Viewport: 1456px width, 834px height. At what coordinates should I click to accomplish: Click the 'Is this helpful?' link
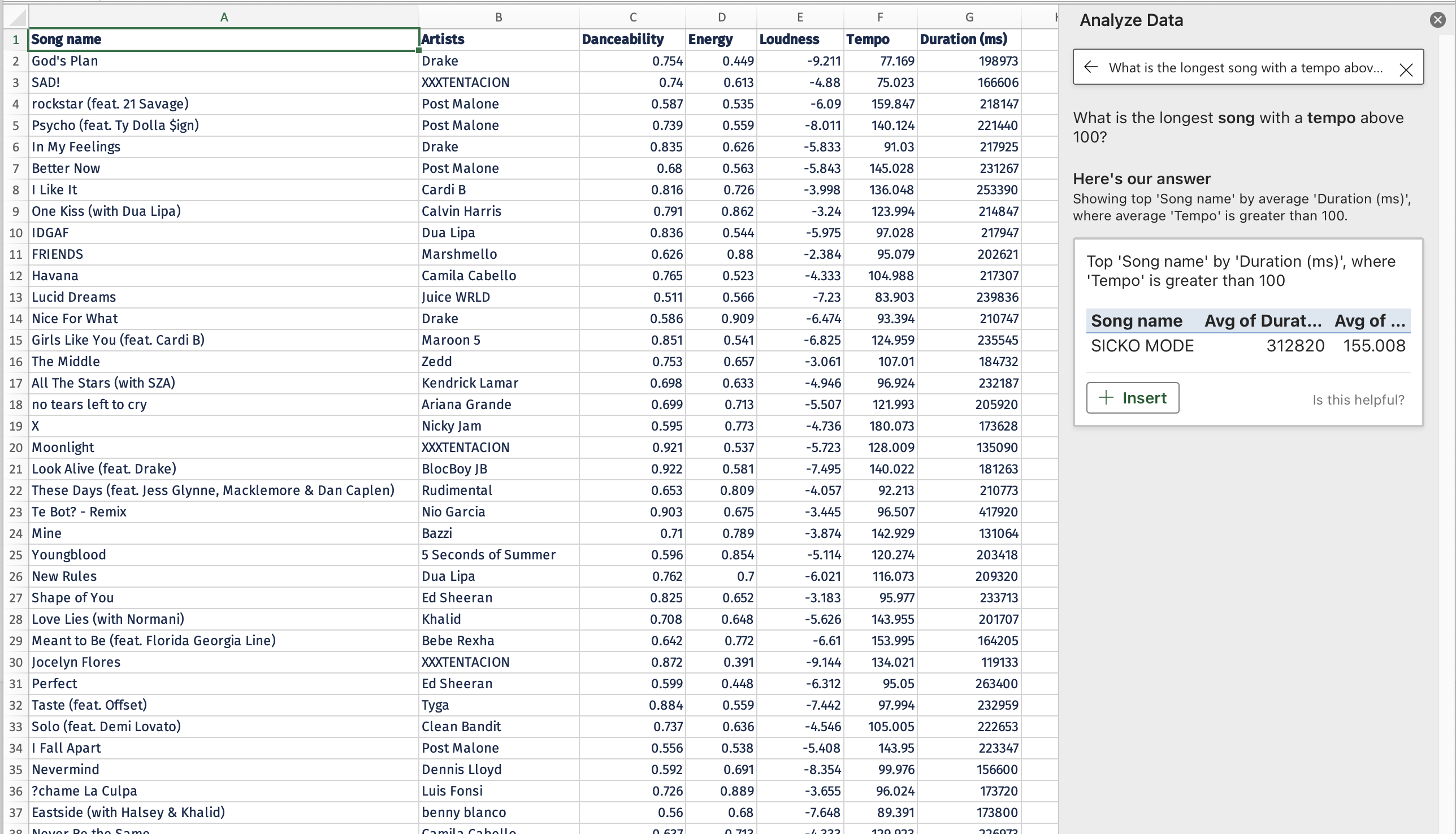point(1358,400)
